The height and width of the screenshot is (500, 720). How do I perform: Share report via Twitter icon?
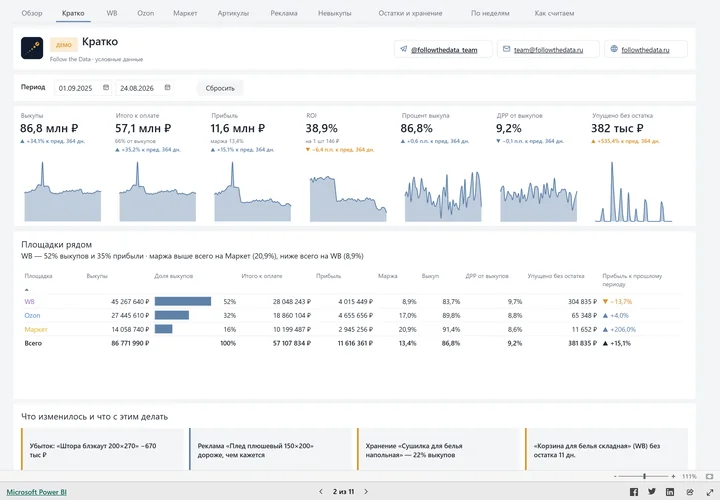point(652,491)
